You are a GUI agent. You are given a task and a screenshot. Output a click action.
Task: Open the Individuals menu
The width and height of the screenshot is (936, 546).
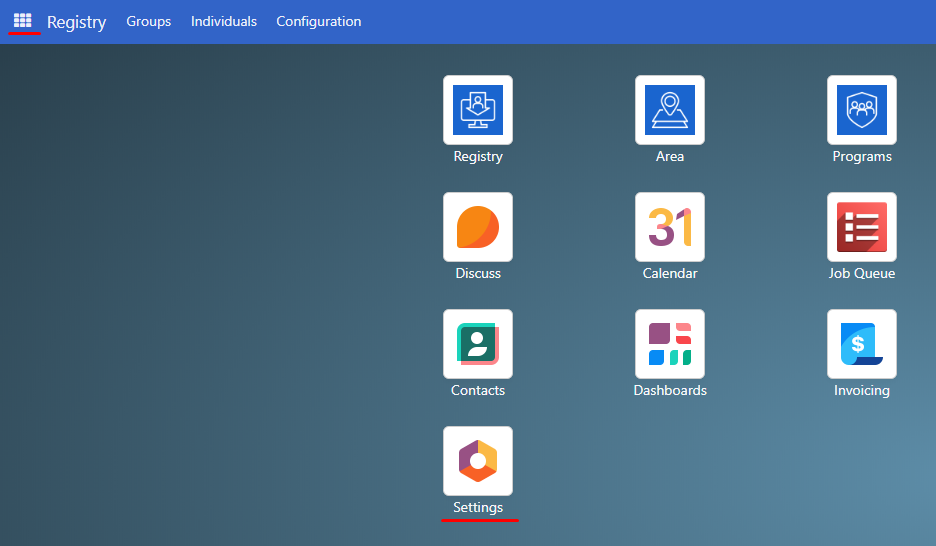pyautogui.click(x=224, y=21)
